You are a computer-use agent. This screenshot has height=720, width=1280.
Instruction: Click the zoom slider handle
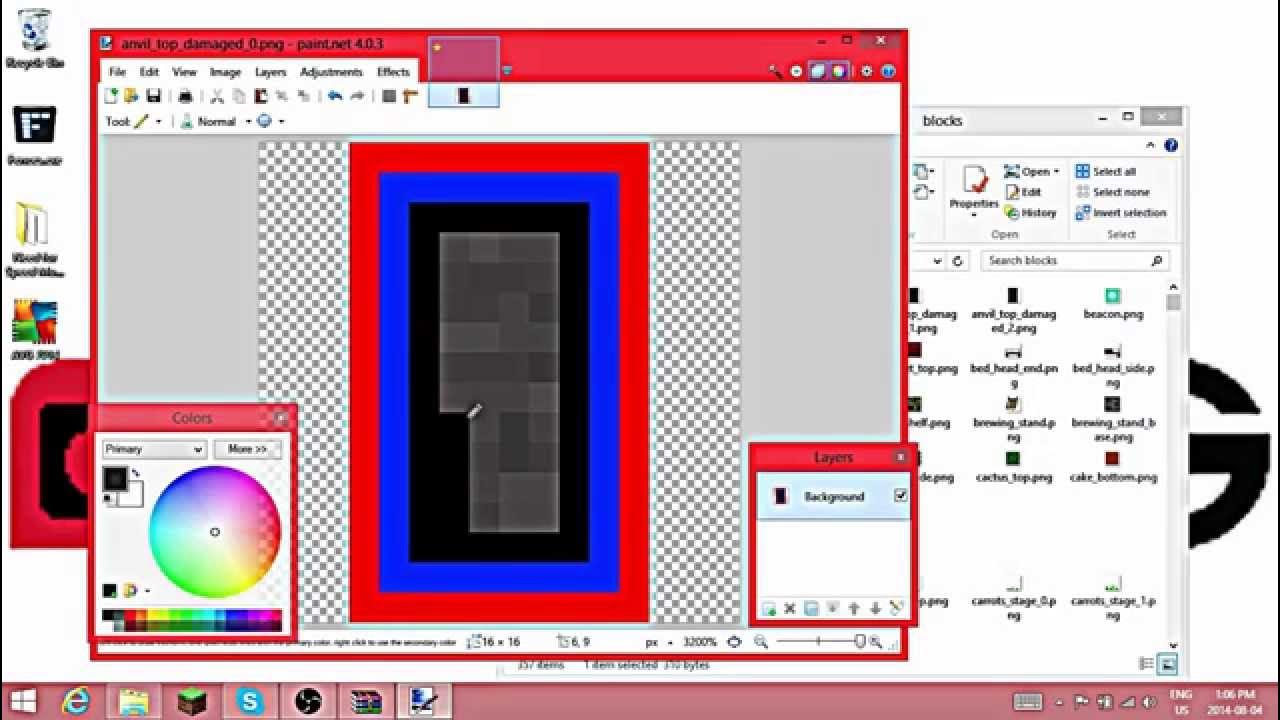click(x=860, y=642)
